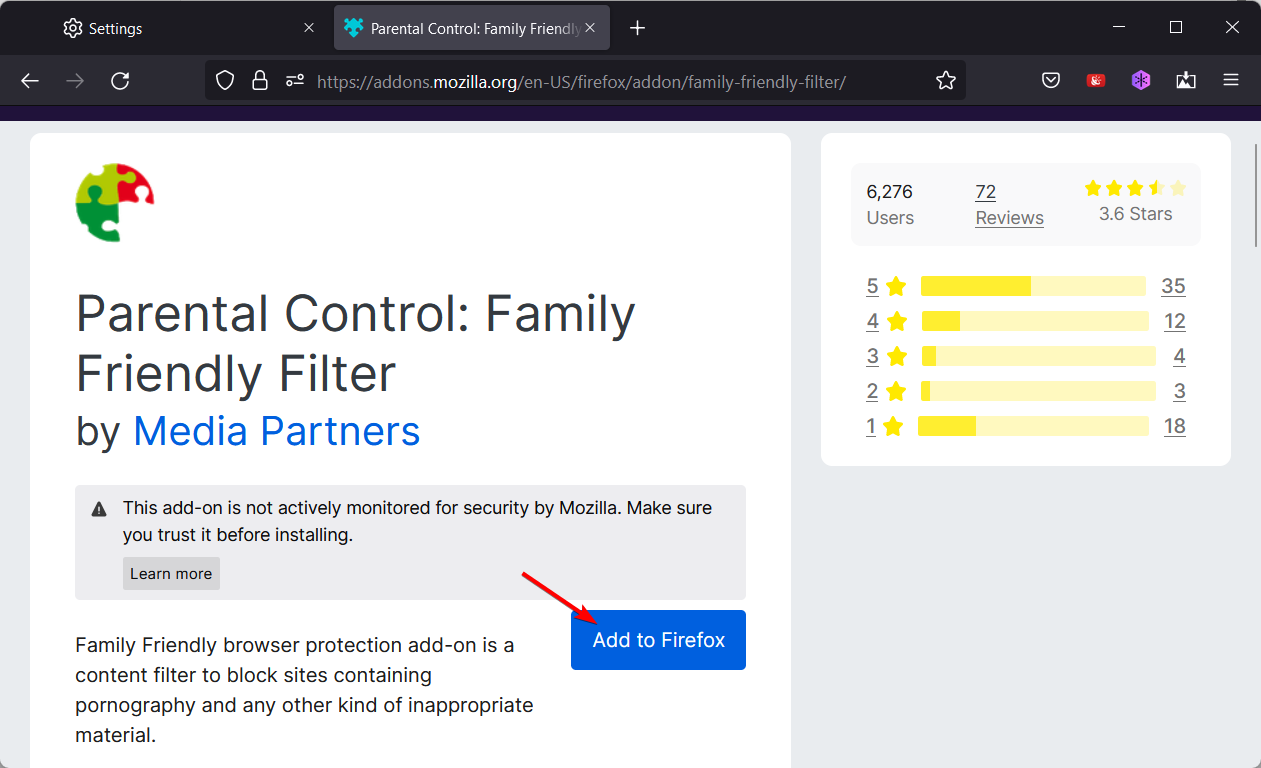
Task: Open the 12 four-star reviews count
Action: (x=1175, y=321)
